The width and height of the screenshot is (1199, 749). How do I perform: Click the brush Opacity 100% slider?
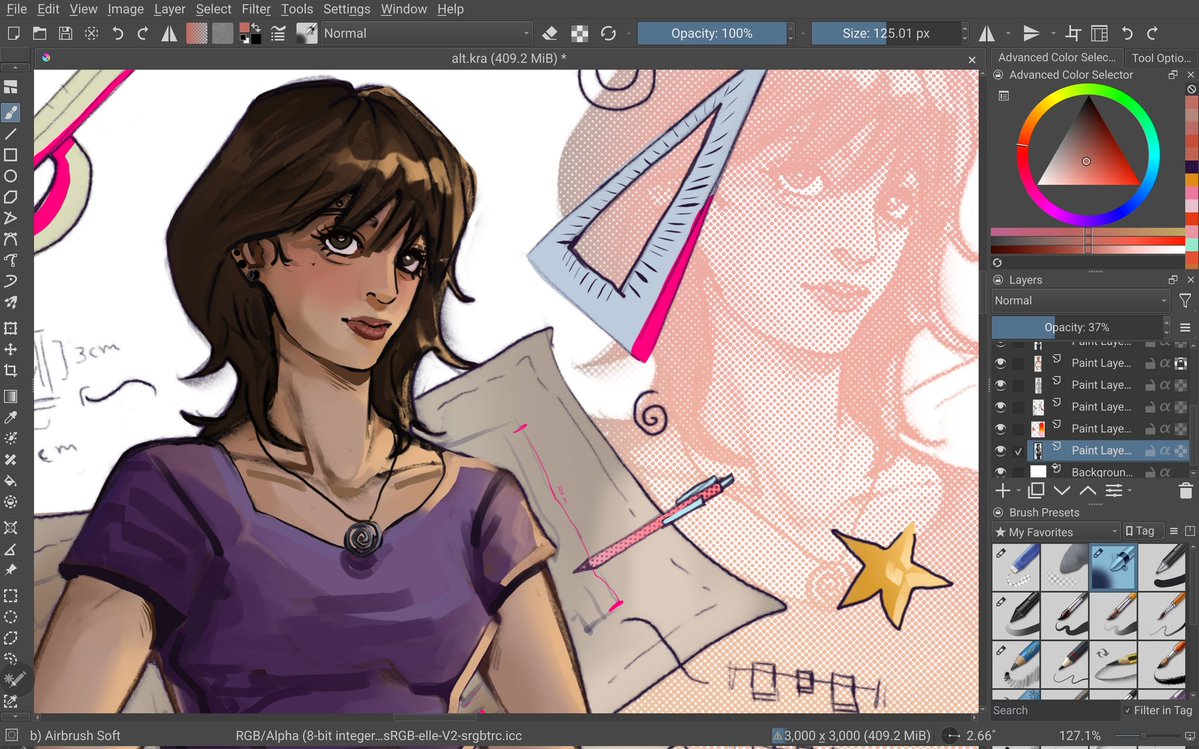click(x=712, y=34)
